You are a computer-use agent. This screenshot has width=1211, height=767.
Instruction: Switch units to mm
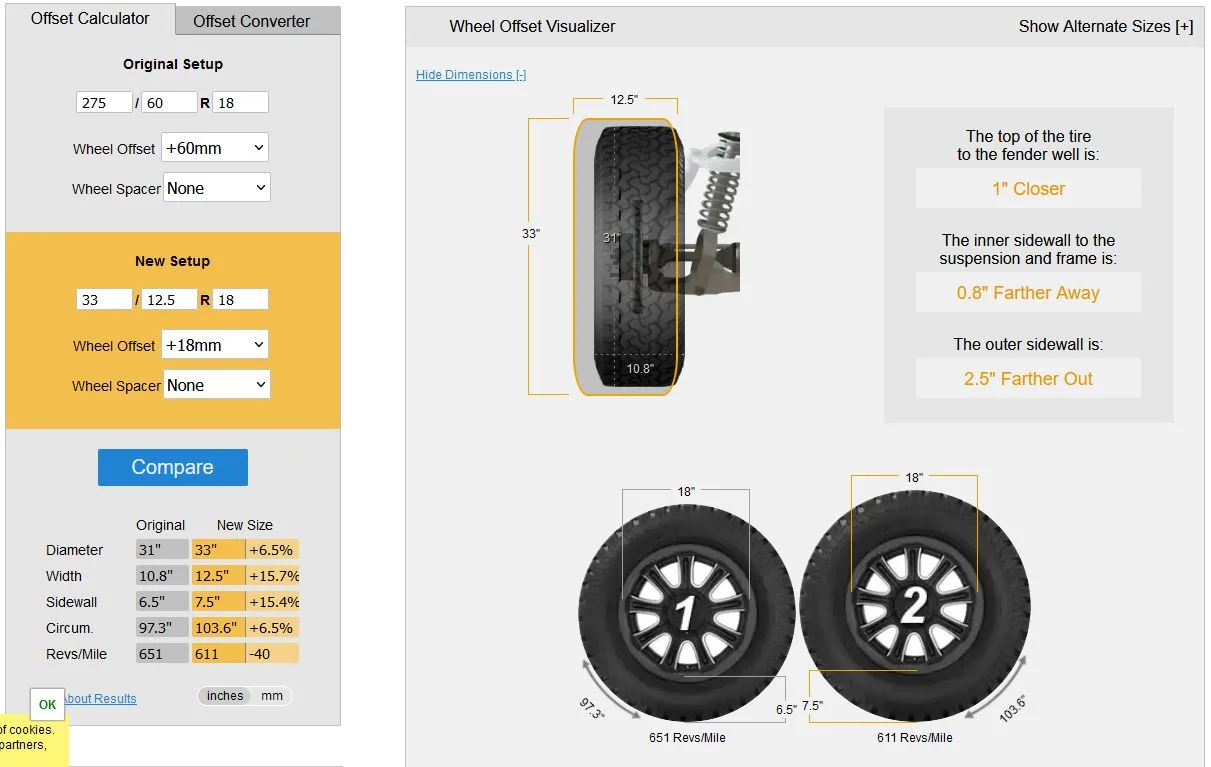pos(272,696)
